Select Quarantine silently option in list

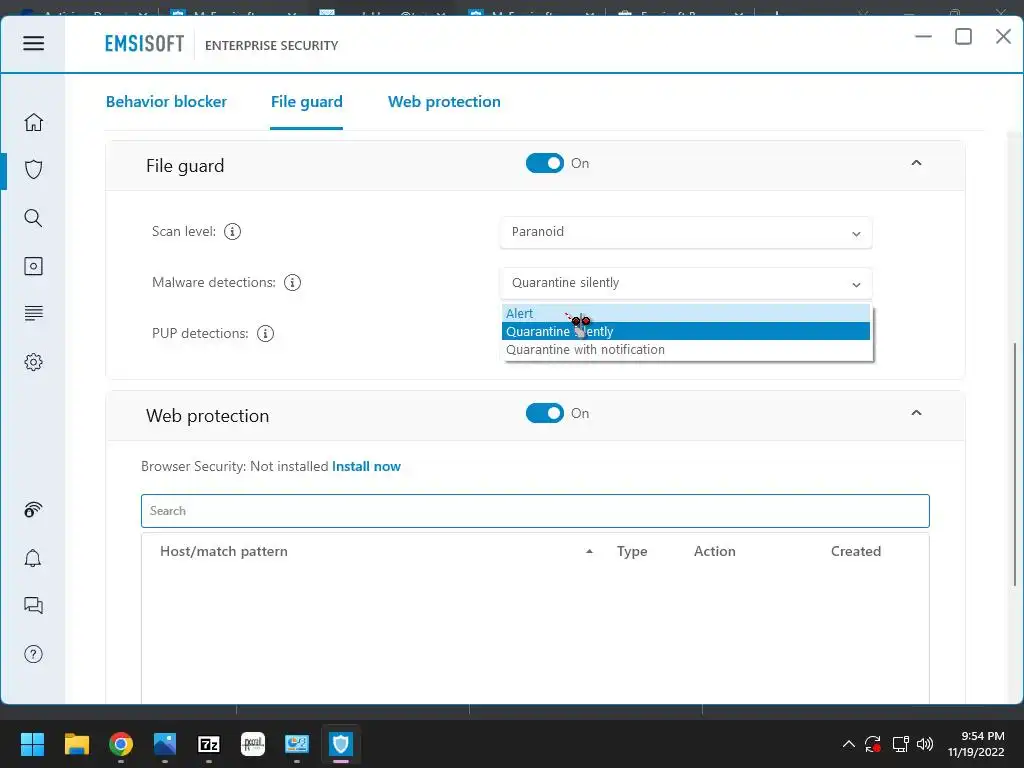tap(686, 331)
